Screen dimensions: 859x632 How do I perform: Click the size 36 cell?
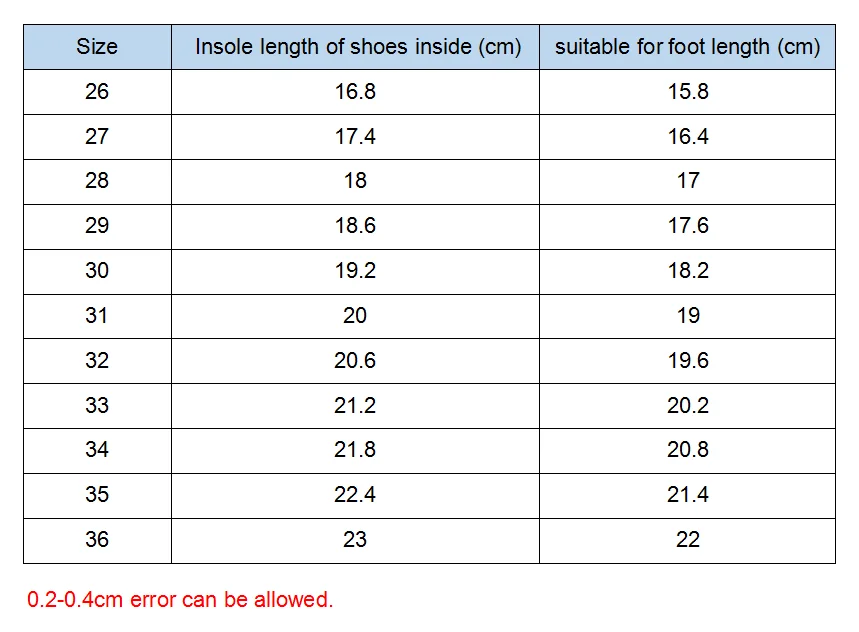click(x=97, y=539)
